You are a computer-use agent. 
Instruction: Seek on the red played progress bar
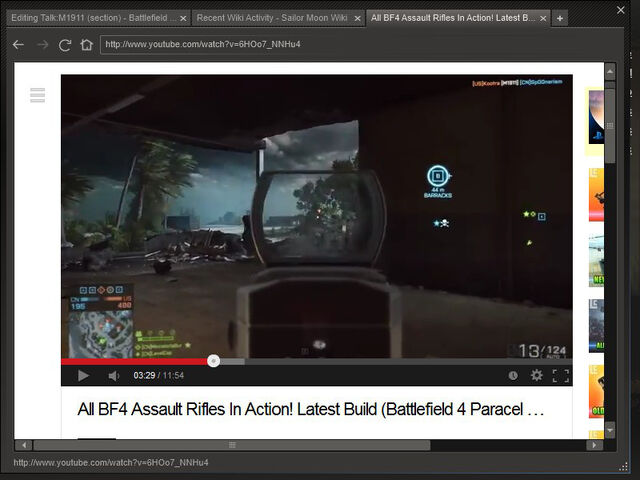pyautogui.click(x=134, y=361)
